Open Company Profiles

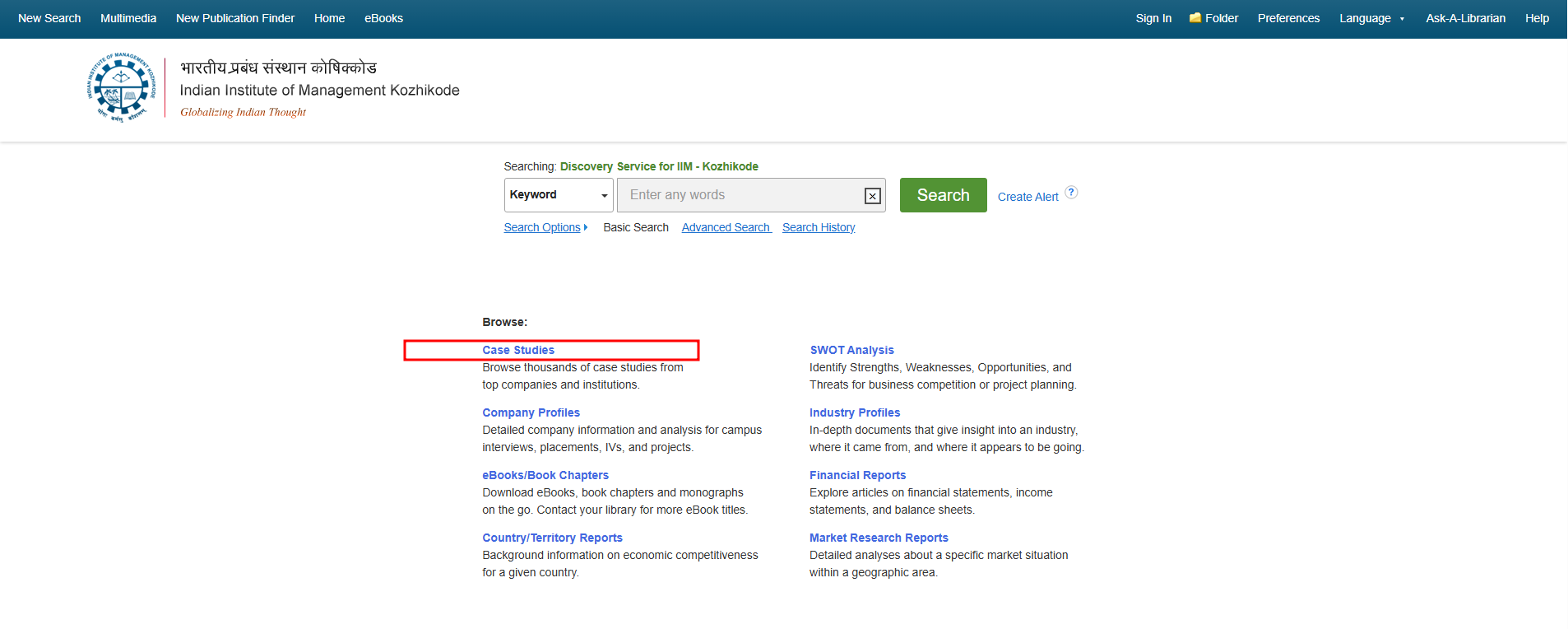531,412
